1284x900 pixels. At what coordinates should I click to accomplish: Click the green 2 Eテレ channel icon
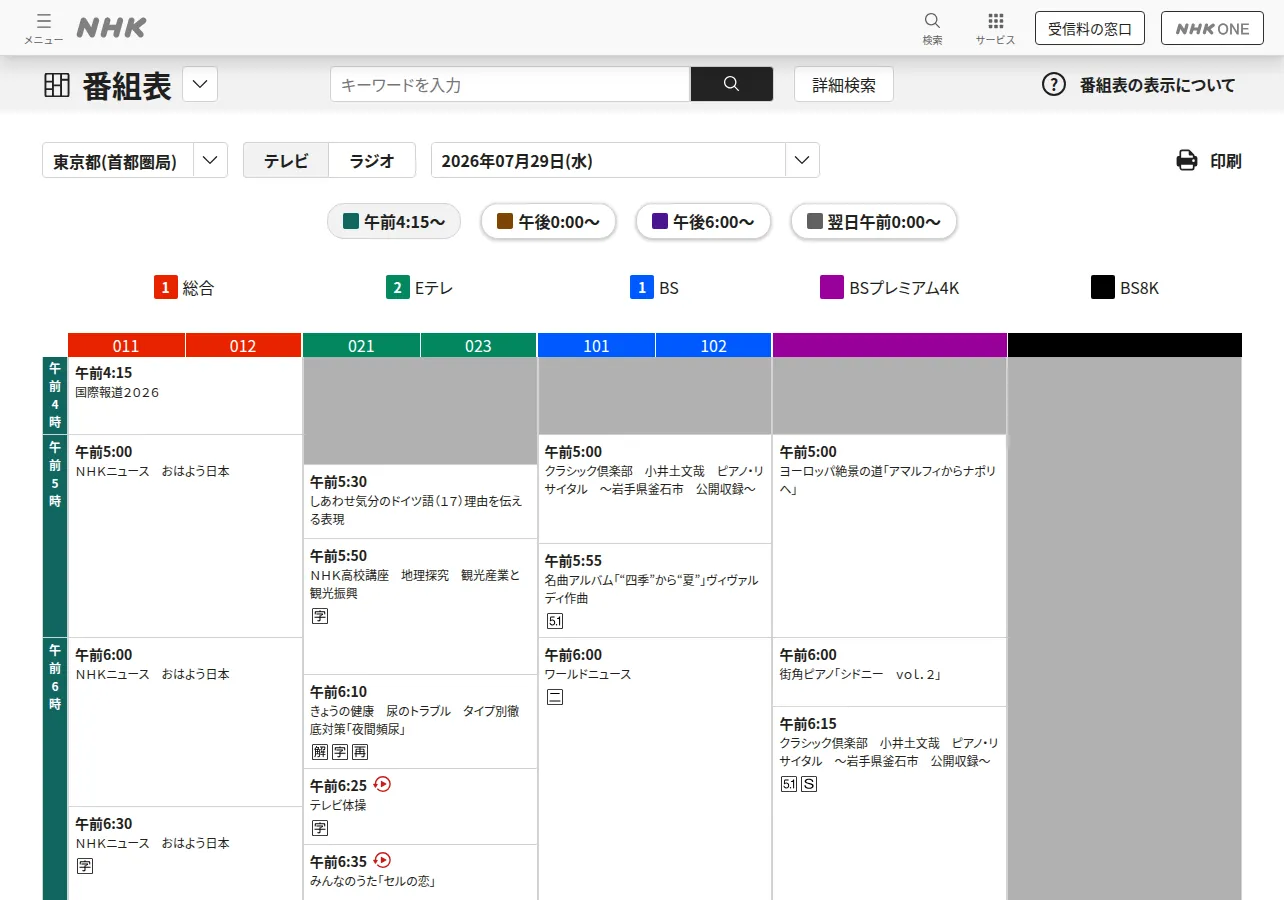398,288
